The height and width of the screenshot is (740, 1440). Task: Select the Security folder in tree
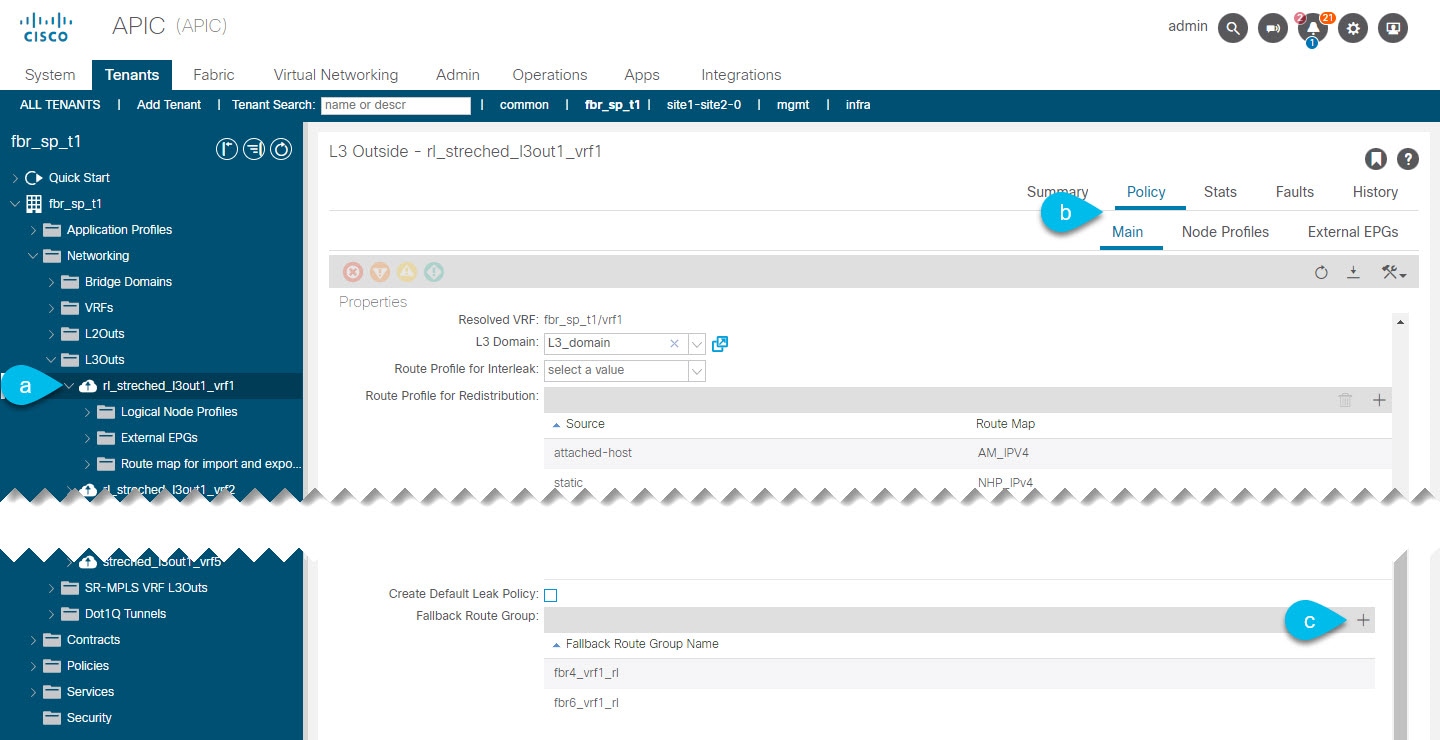[x=89, y=718]
